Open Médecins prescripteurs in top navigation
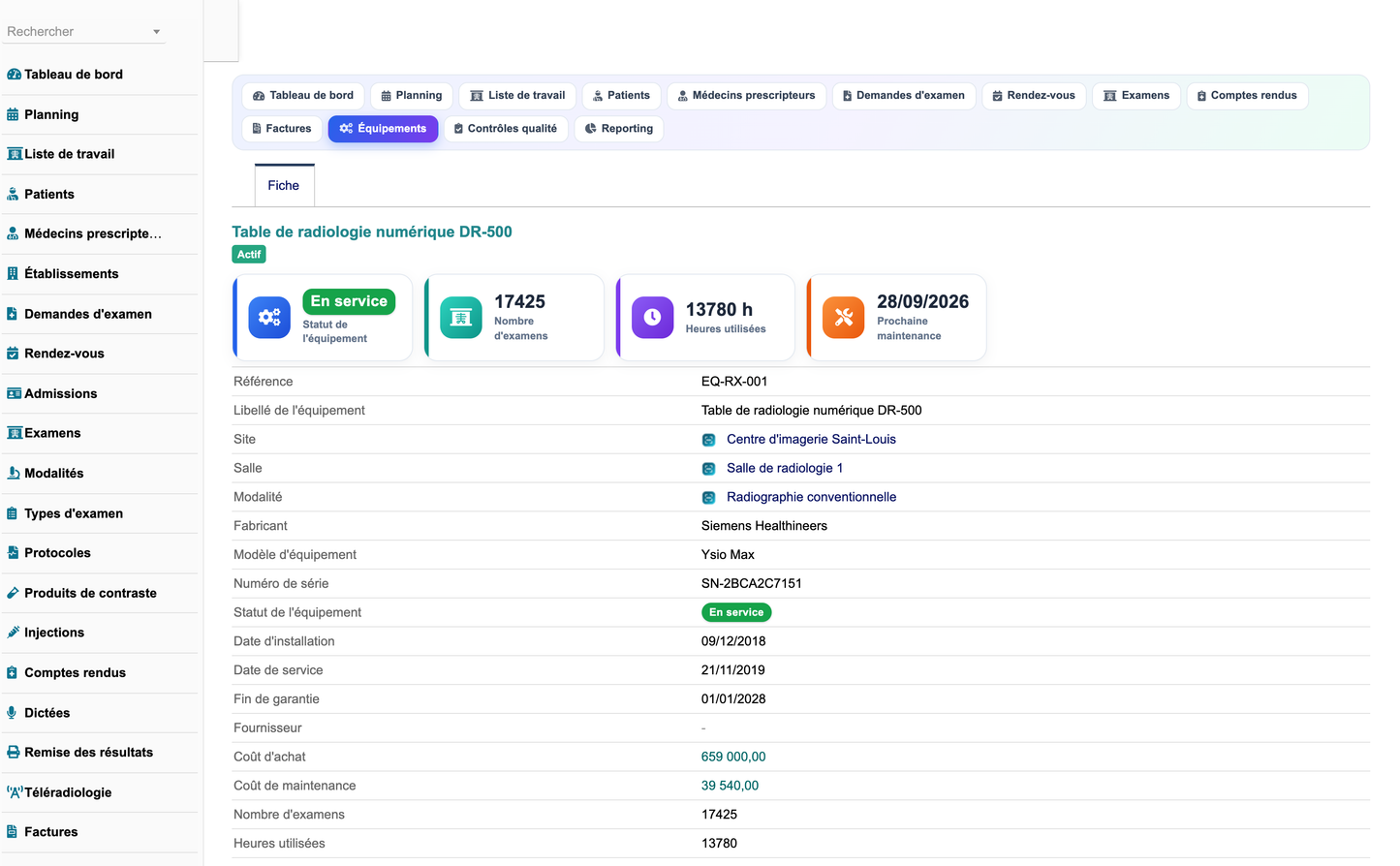Viewport: 1400px width, 866px height. (x=747, y=96)
